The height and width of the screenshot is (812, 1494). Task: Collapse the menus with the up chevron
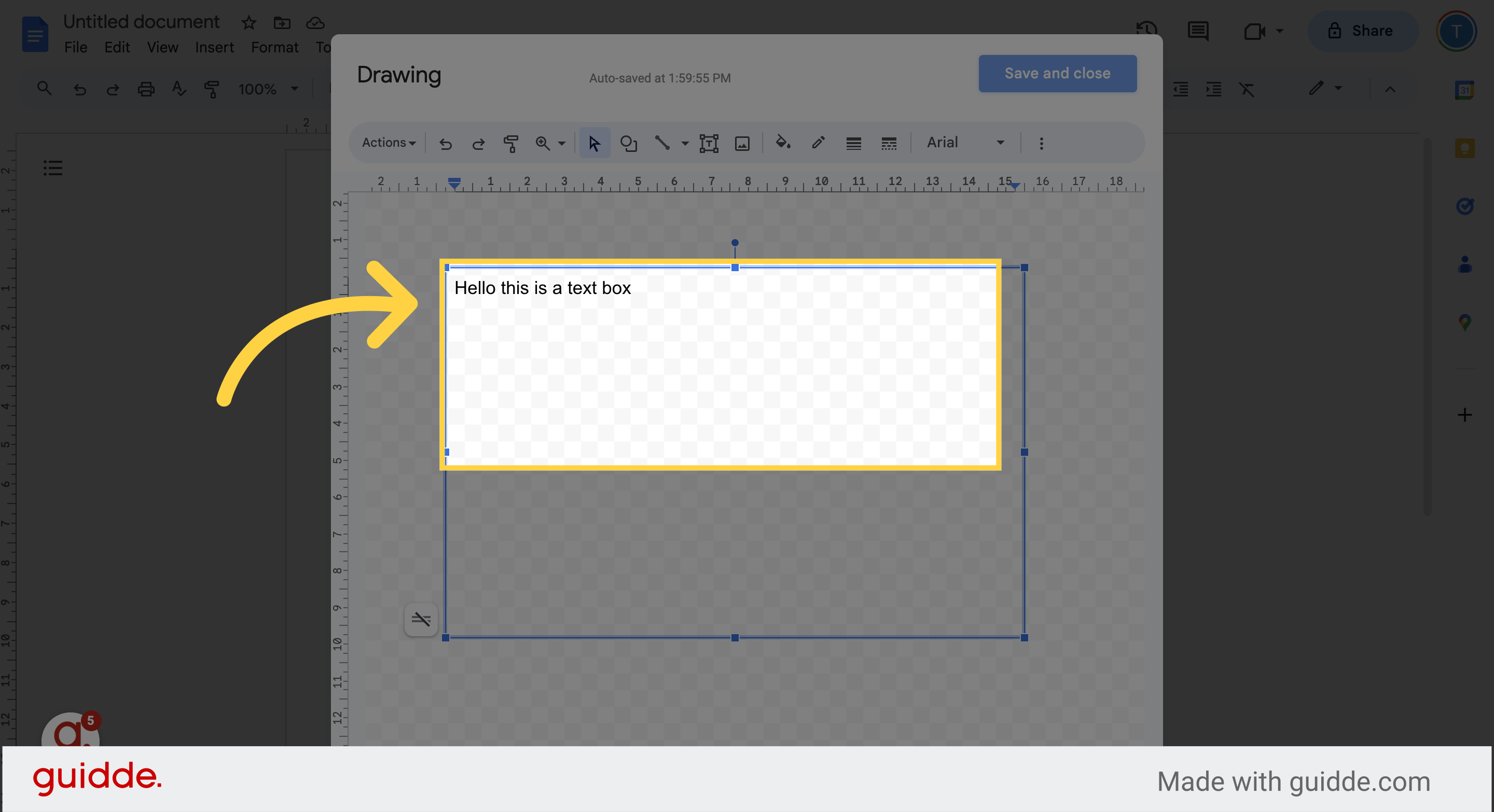tap(1390, 89)
